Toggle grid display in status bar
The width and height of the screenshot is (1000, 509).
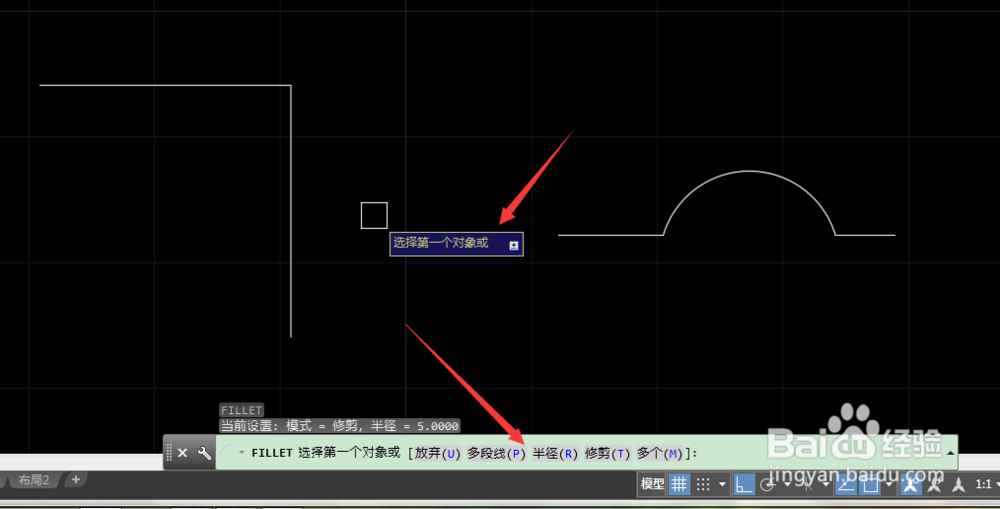(x=679, y=485)
